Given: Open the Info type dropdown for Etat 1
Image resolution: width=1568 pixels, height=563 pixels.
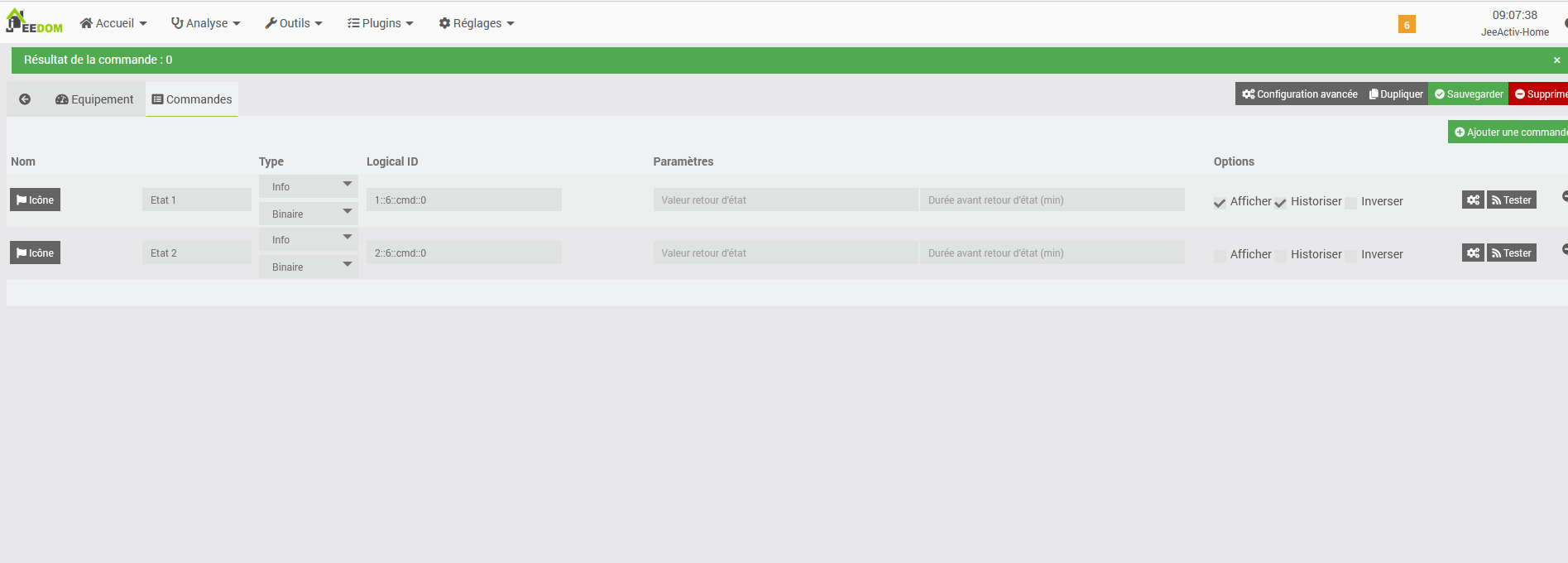Looking at the screenshot, I should coord(309,186).
